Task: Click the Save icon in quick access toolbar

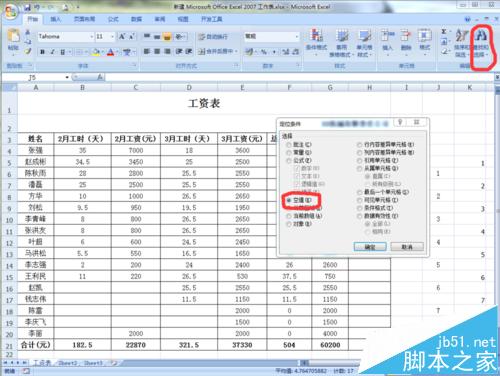Action: click(x=28, y=7)
